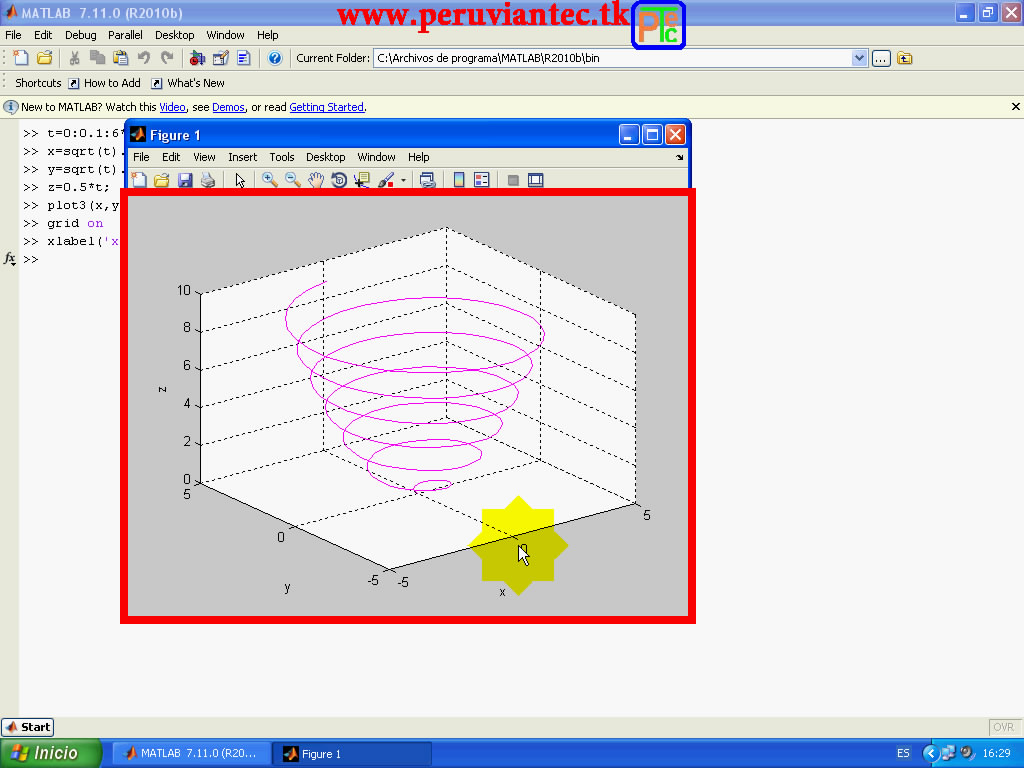Open the Current Folder dropdown list
This screenshot has width=1024, height=768.
pyautogui.click(x=860, y=58)
